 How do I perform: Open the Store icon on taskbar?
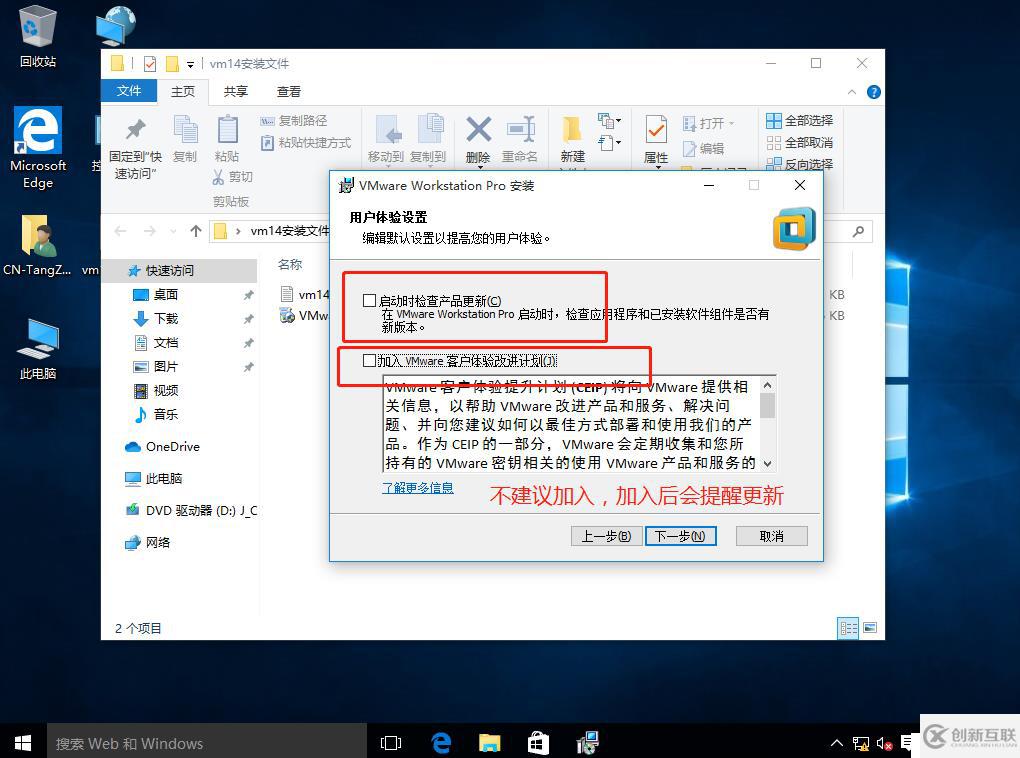click(x=538, y=743)
